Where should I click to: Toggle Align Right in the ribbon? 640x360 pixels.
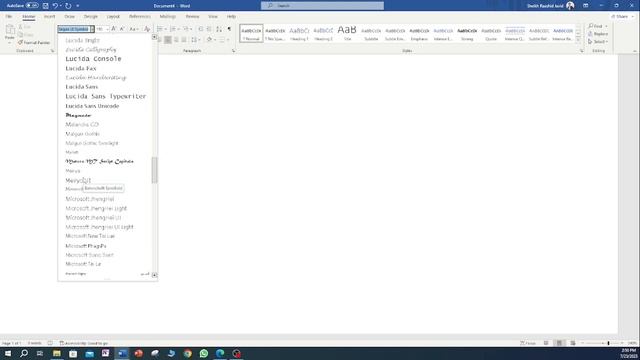[x=176, y=40]
